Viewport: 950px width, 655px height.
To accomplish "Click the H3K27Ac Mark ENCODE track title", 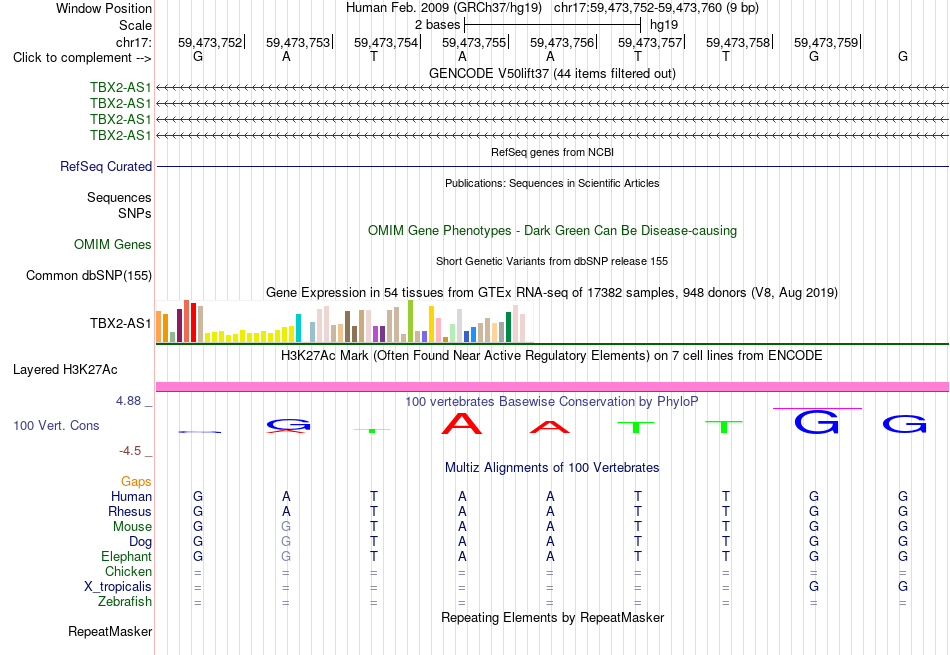I will click(x=552, y=356).
